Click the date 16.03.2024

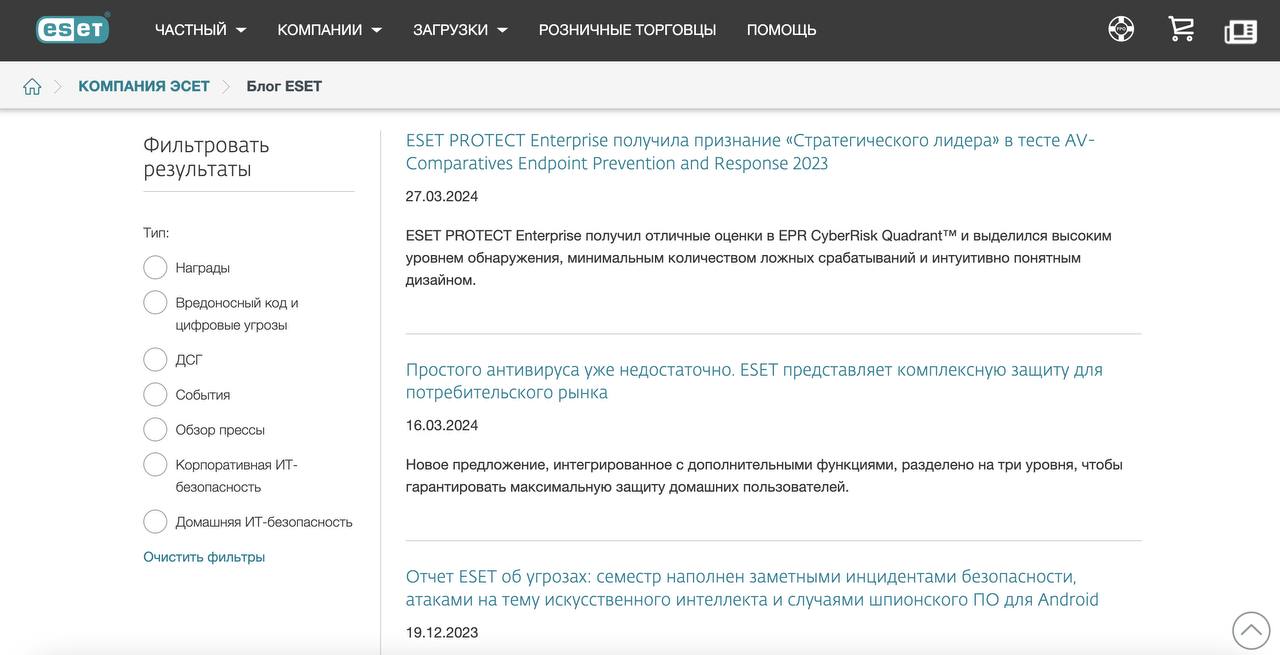[x=442, y=425]
